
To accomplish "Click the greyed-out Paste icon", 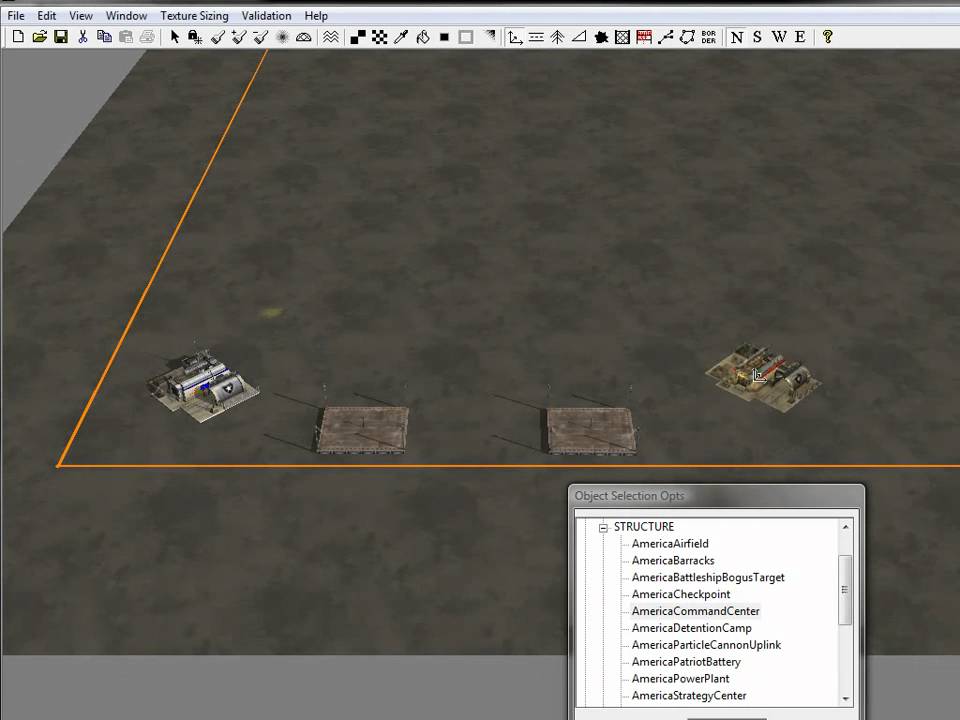I will [x=126, y=37].
